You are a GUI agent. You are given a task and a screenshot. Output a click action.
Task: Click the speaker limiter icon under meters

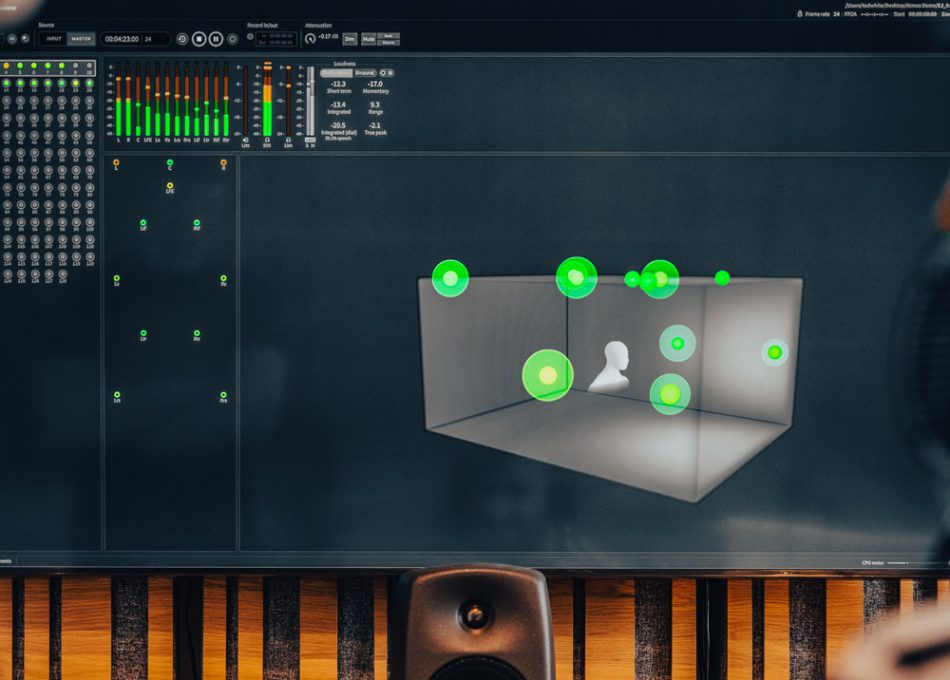coord(245,140)
